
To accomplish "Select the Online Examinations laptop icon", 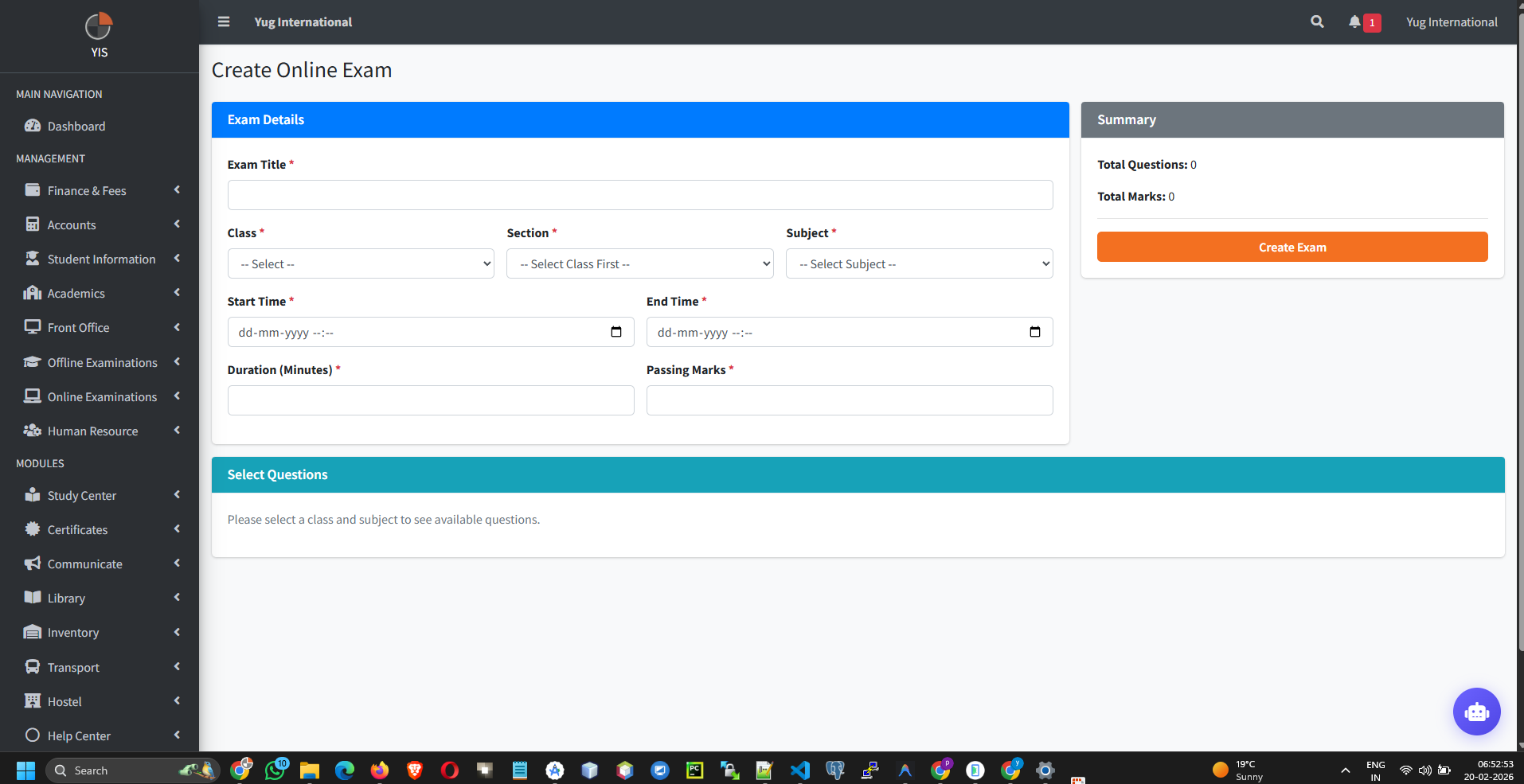I will (32, 396).
